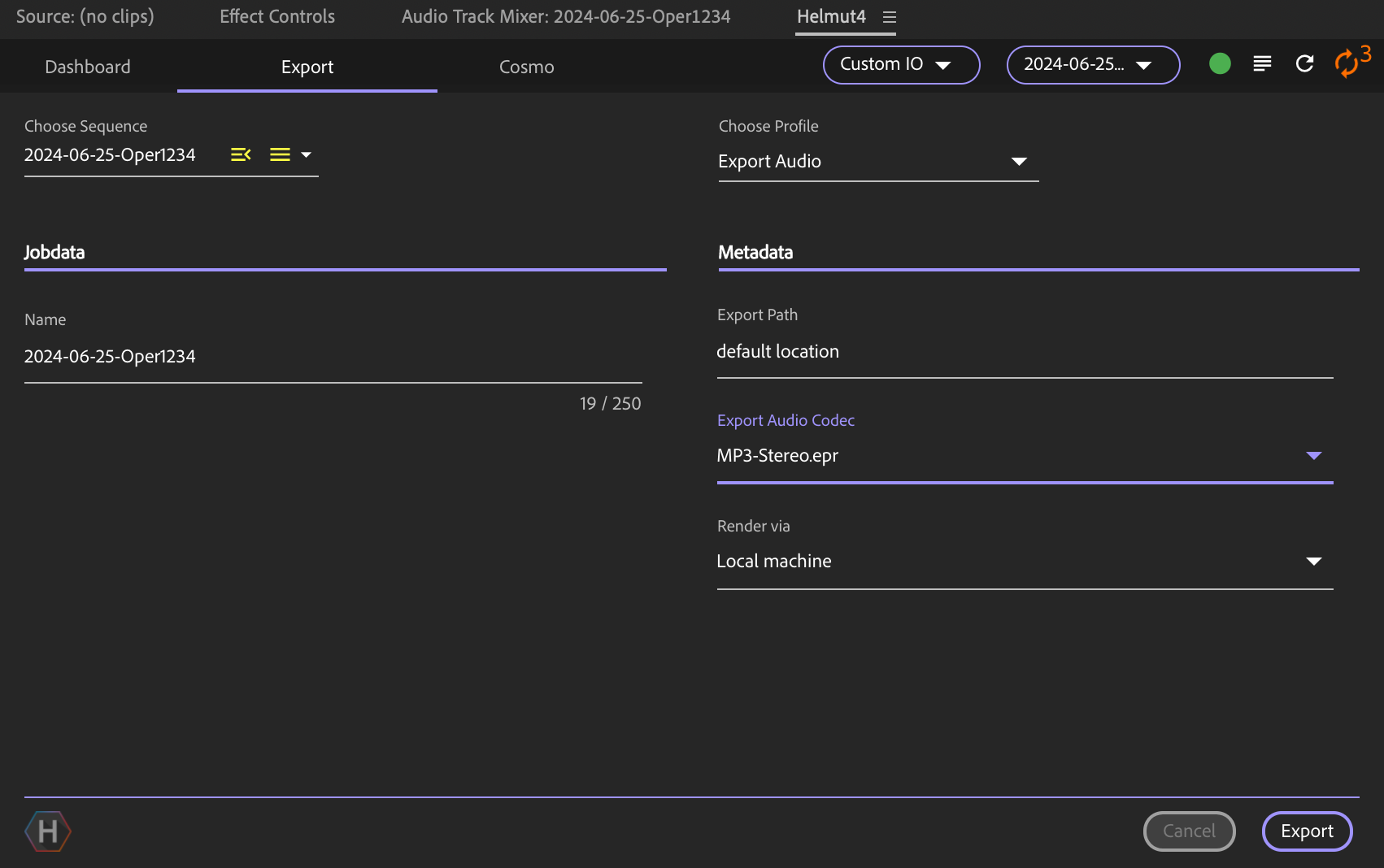Open the 2024-06-25 project dropdown
Screen dimensions: 1384x868
point(1093,65)
